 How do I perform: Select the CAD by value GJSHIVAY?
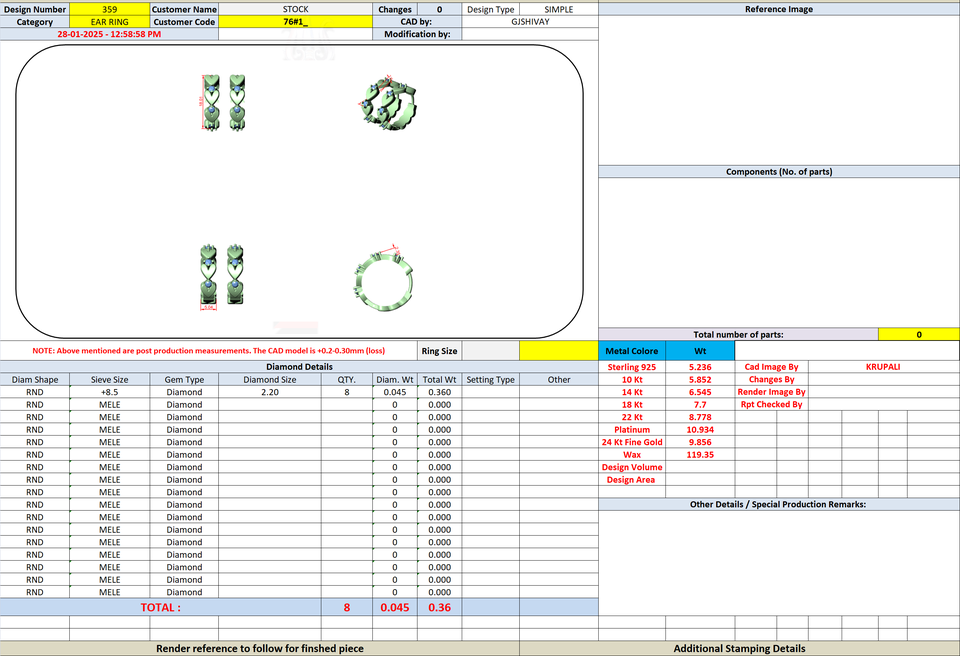tap(530, 21)
